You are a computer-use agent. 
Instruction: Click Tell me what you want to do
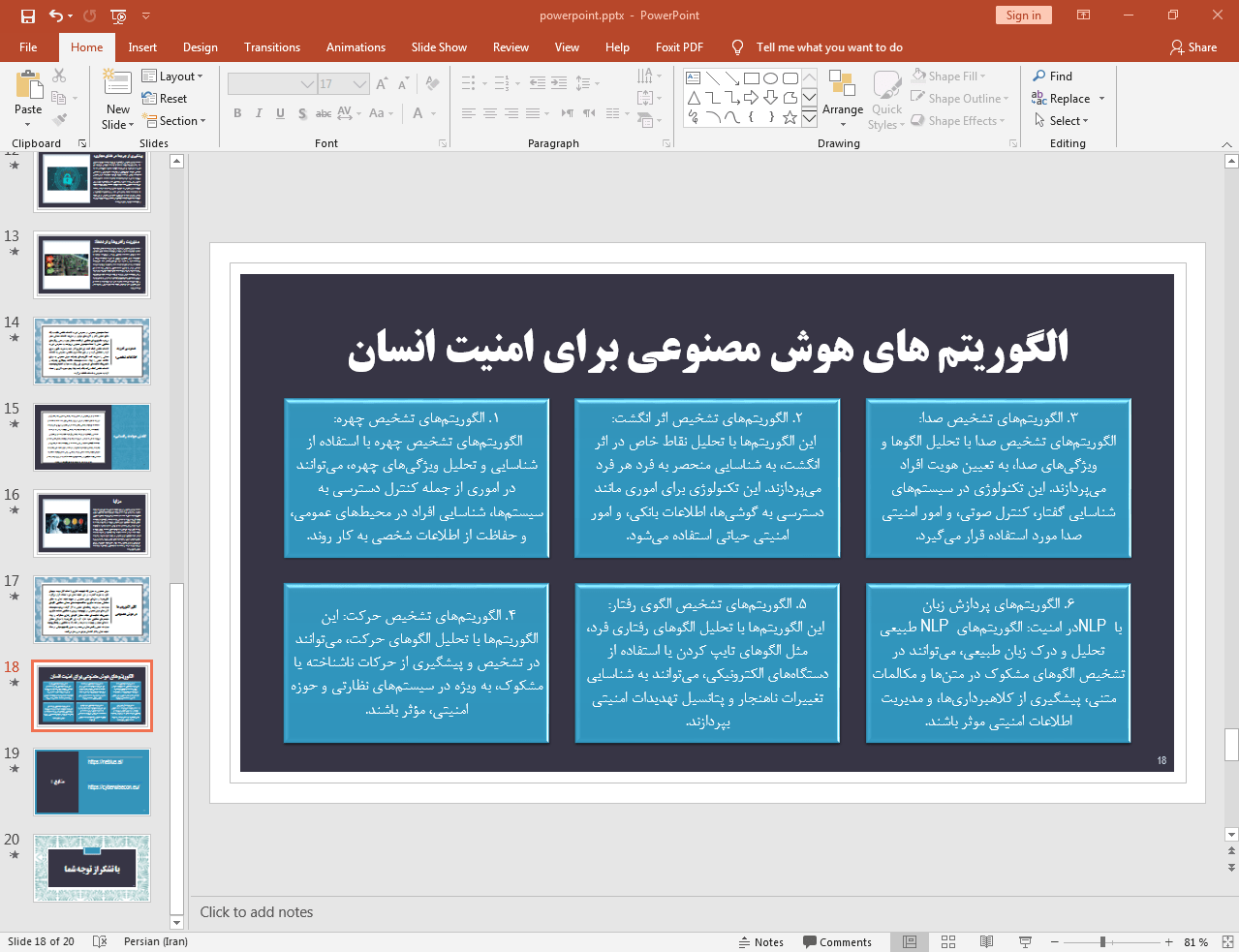pos(829,47)
